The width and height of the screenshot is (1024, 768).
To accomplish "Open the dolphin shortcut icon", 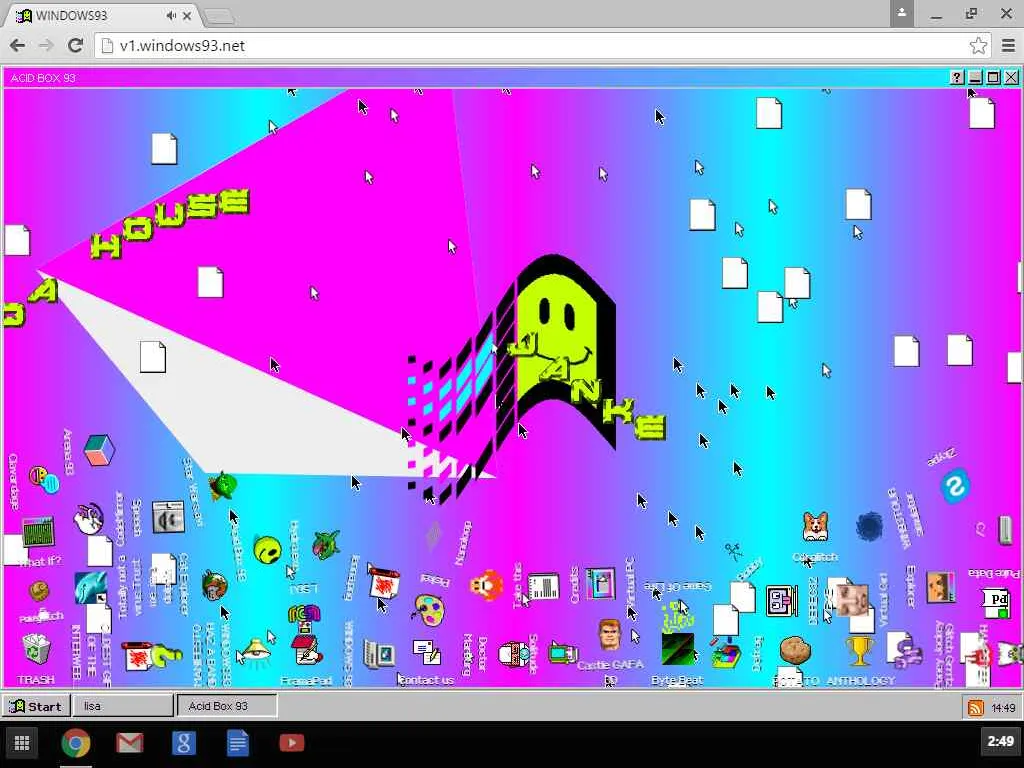I will coord(91,587).
